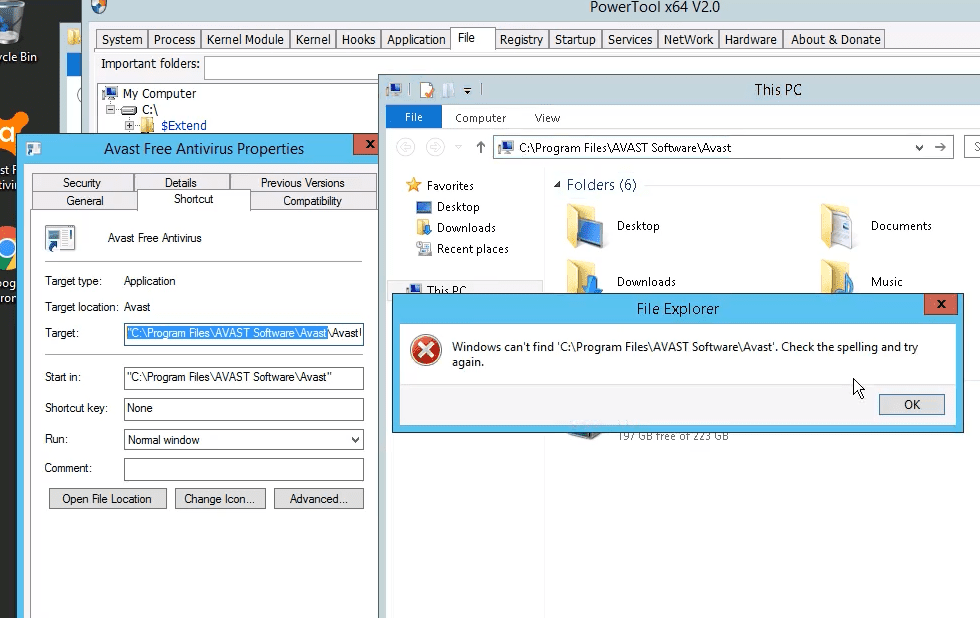
Task: Open Desktop under Favorites
Action: (458, 207)
